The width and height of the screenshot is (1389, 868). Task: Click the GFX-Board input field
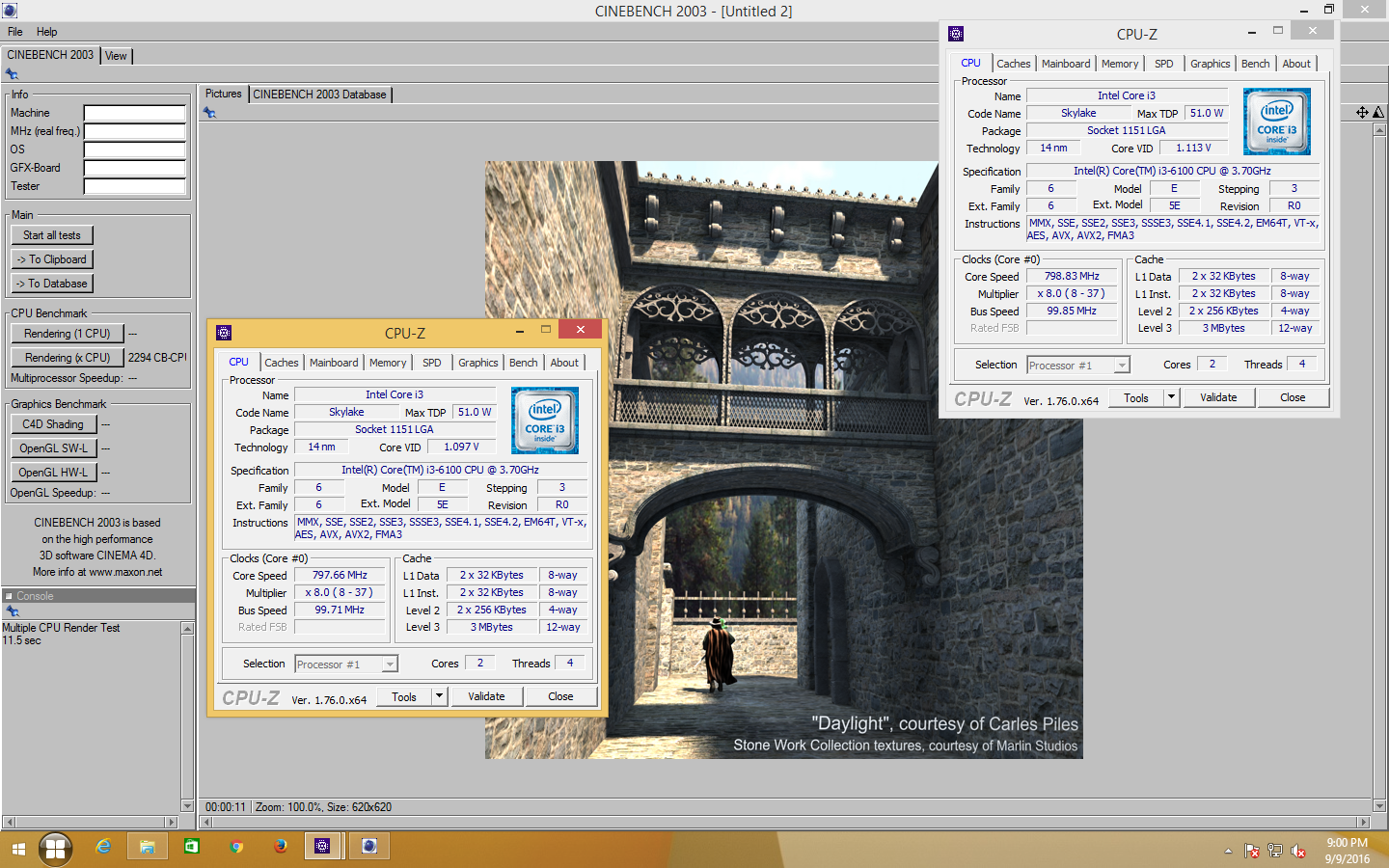(x=134, y=168)
